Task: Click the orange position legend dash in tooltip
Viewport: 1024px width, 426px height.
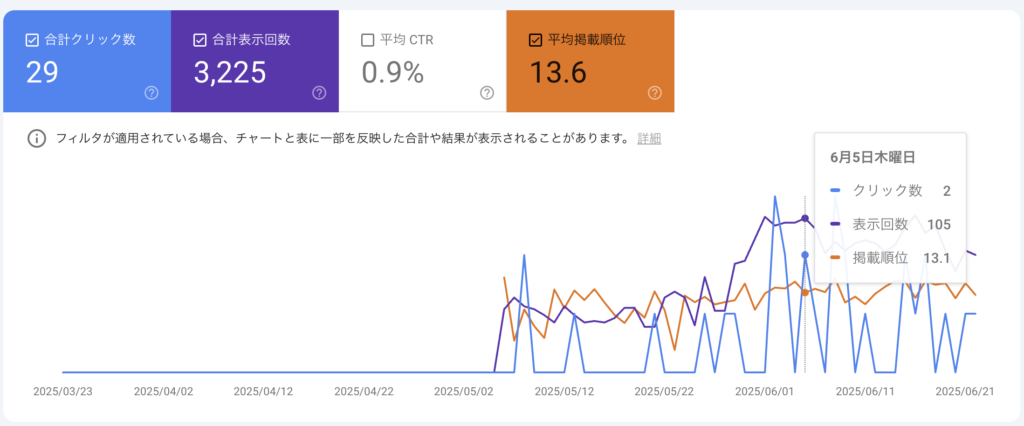Action: pos(835,257)
